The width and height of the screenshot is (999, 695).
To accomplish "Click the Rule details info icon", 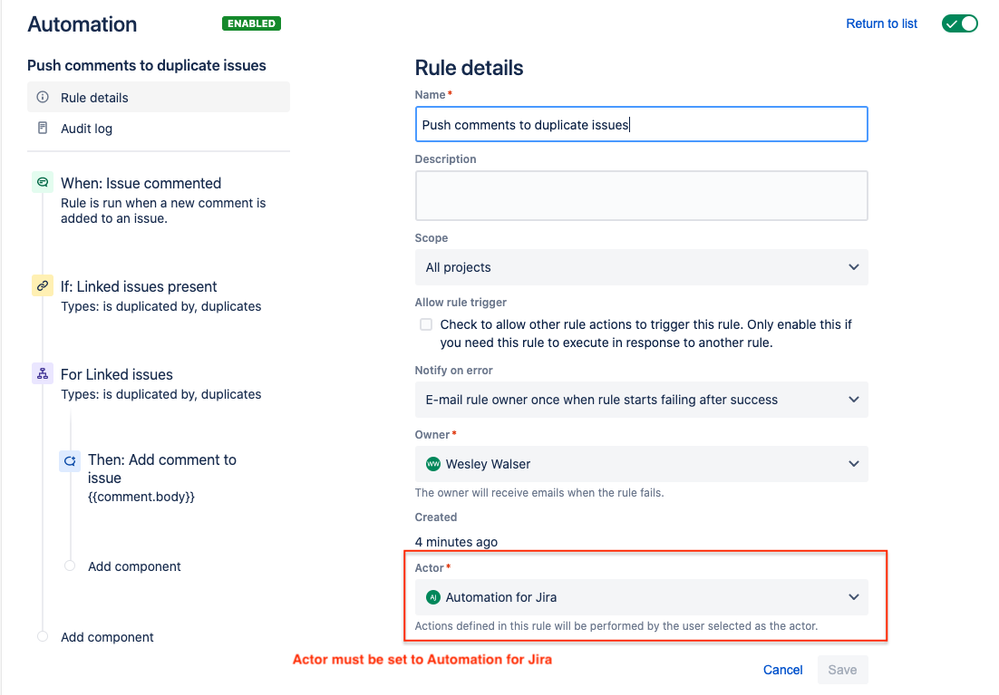I will point(43,97).
